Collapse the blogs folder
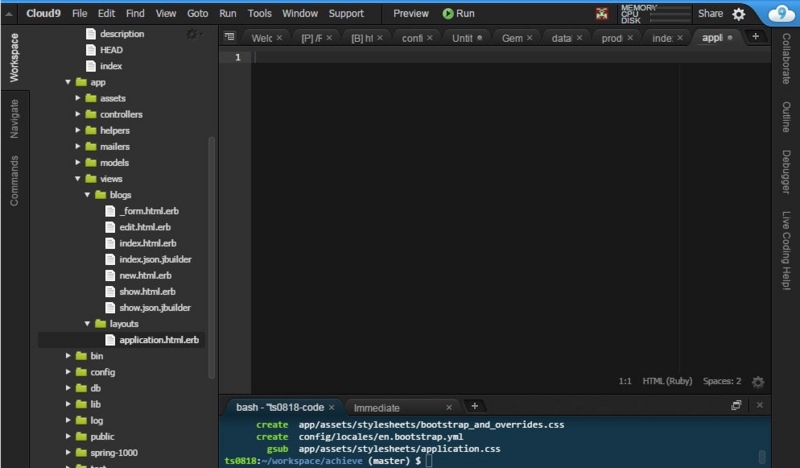The width and height of the screenshot is (800, 468). [87, 194]
